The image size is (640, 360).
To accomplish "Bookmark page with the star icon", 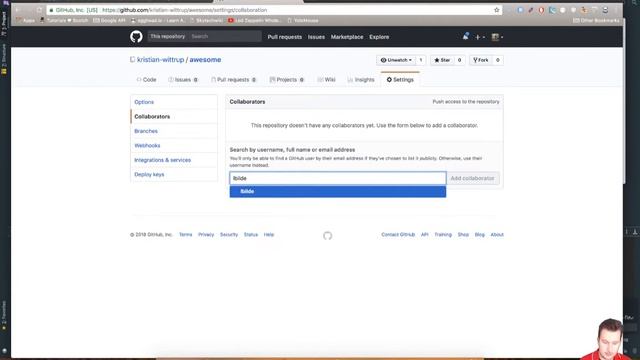I will click(497, 10).
